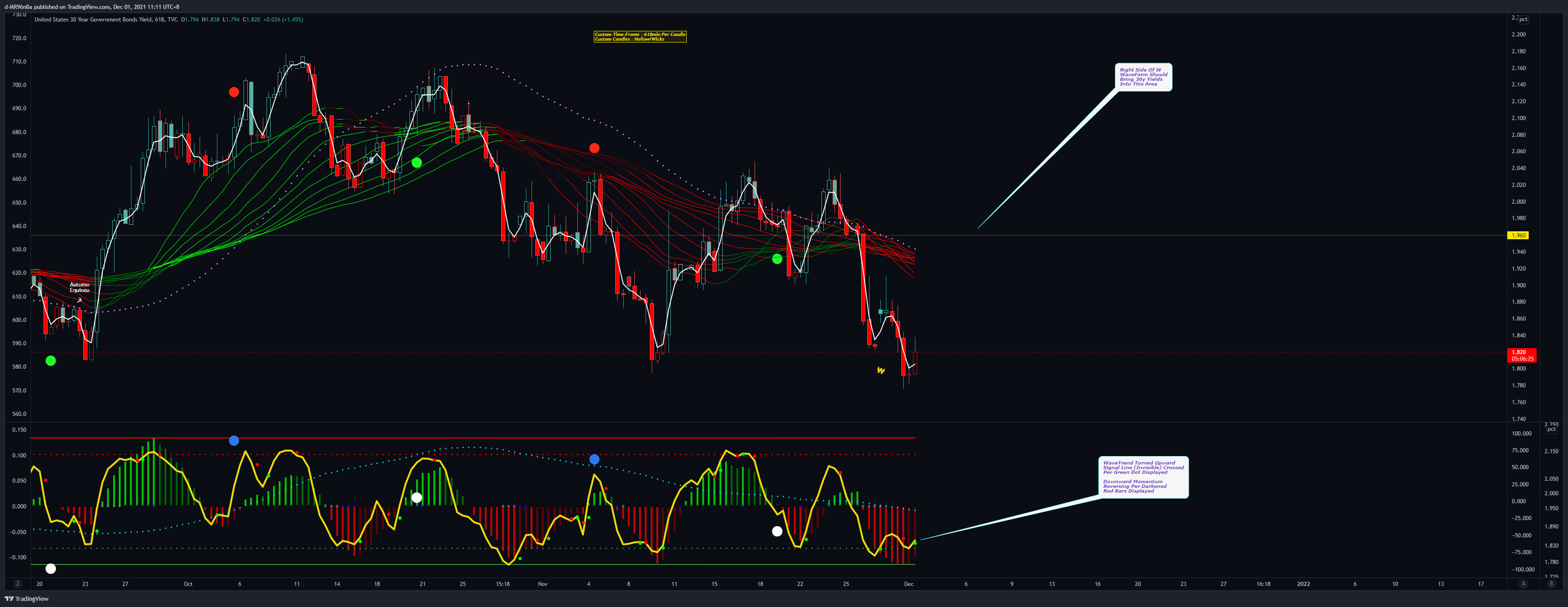1568x607 pixels.
Task: Click the 'Nov' label on the time axis
Action: tap(542, 584)
